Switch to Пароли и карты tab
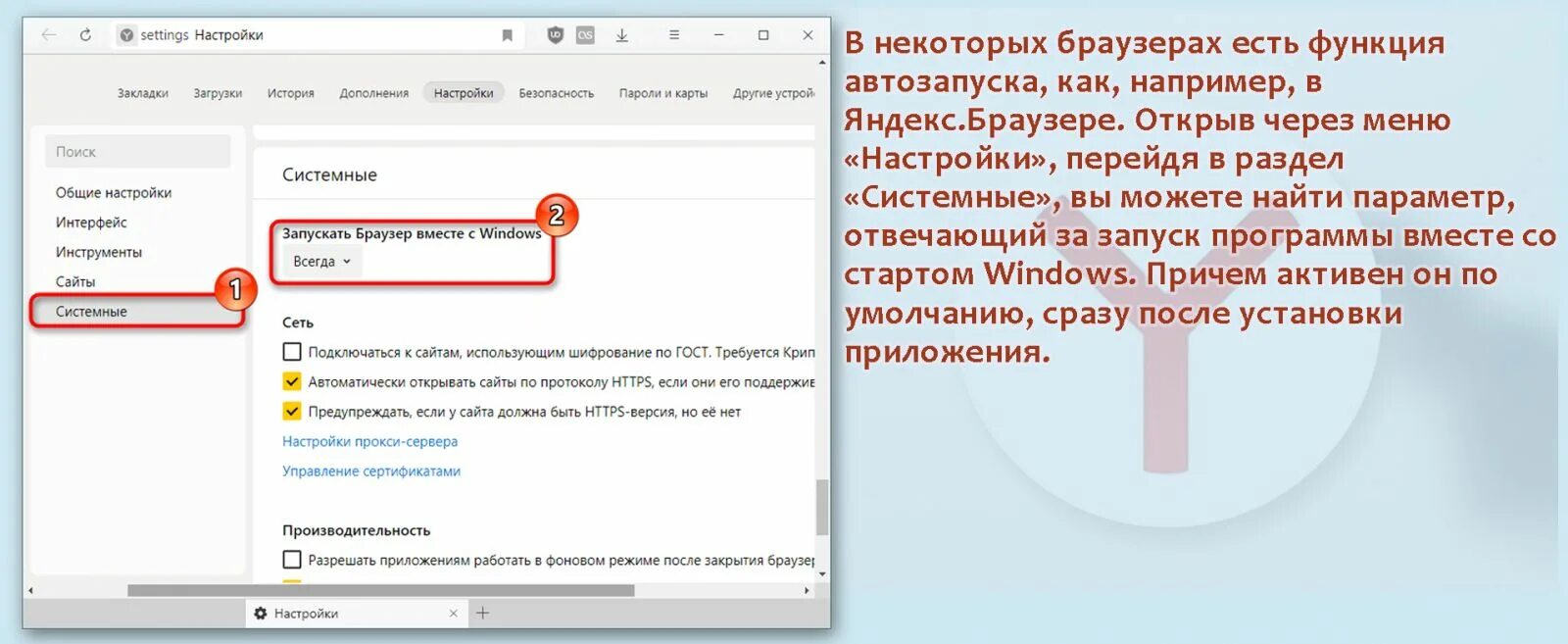1568x644 pixels. tap(663, 93)
